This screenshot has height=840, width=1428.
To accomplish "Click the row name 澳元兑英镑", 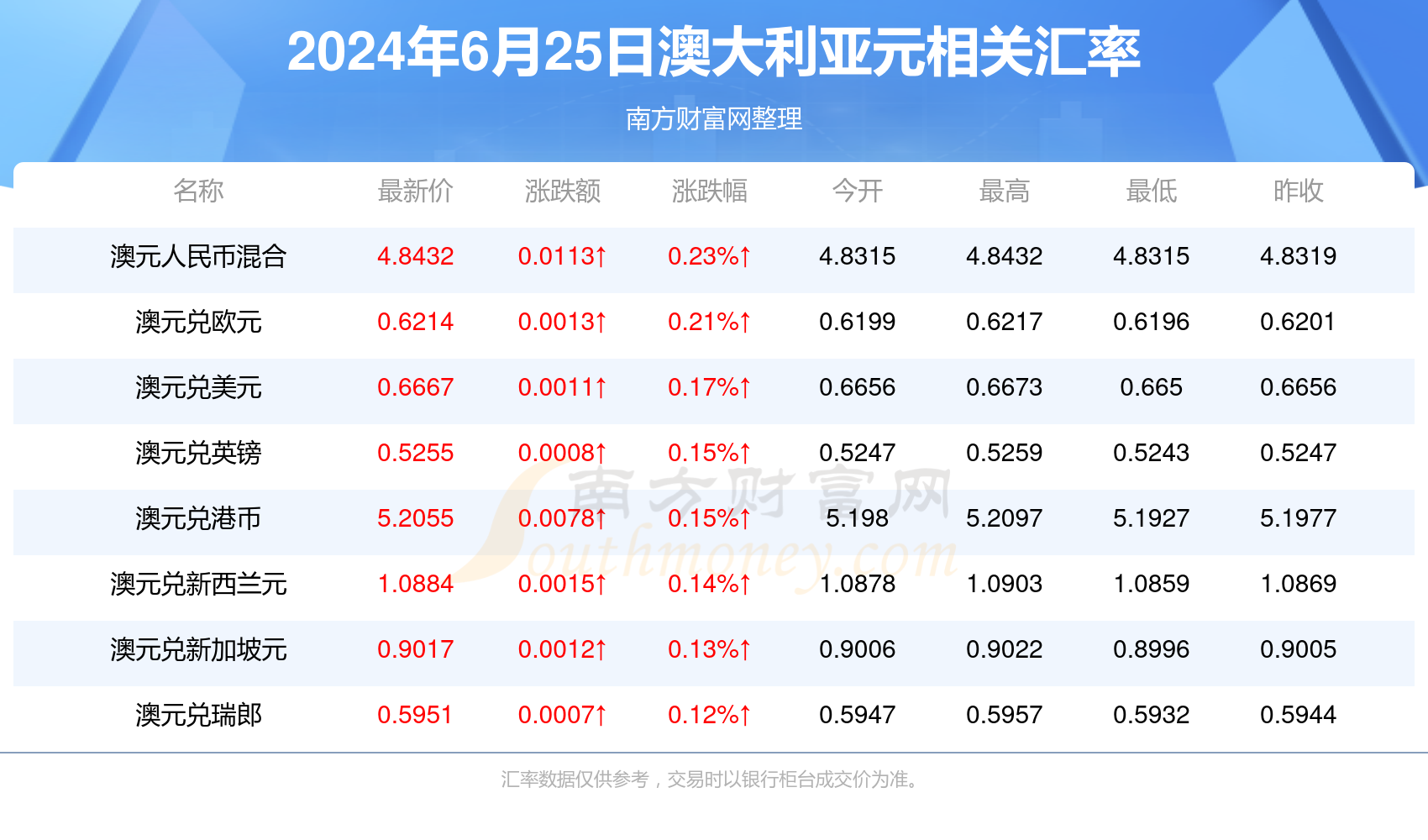I will (198, 453).
